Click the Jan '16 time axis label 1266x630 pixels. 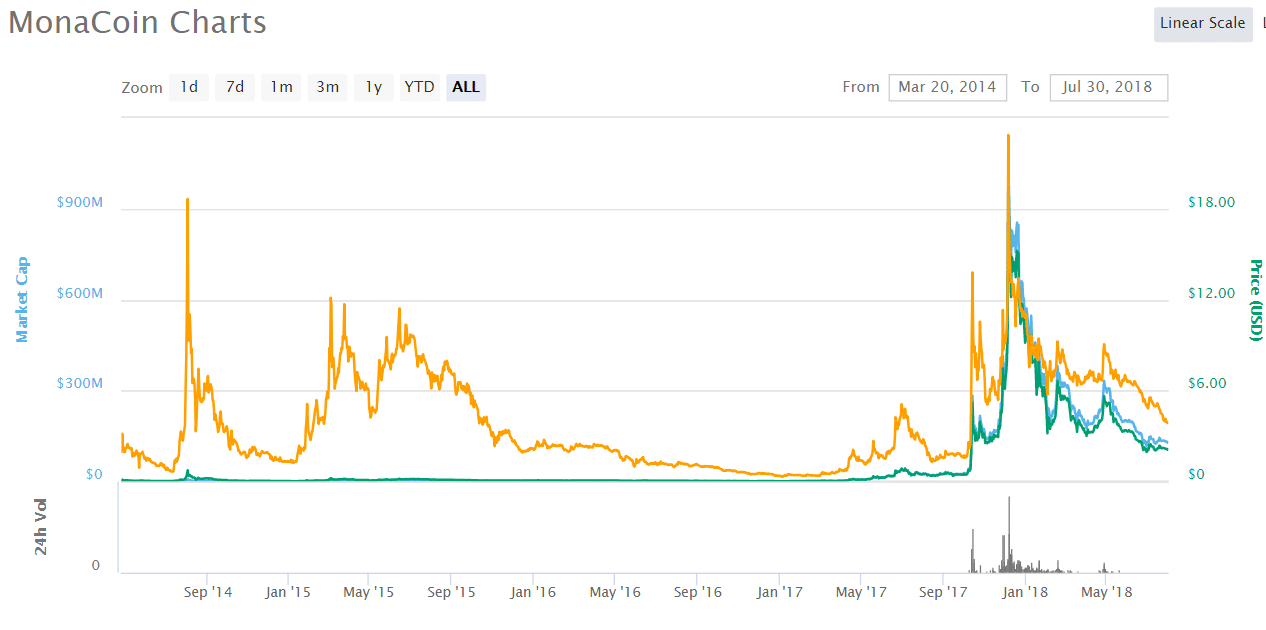point(533,592)
